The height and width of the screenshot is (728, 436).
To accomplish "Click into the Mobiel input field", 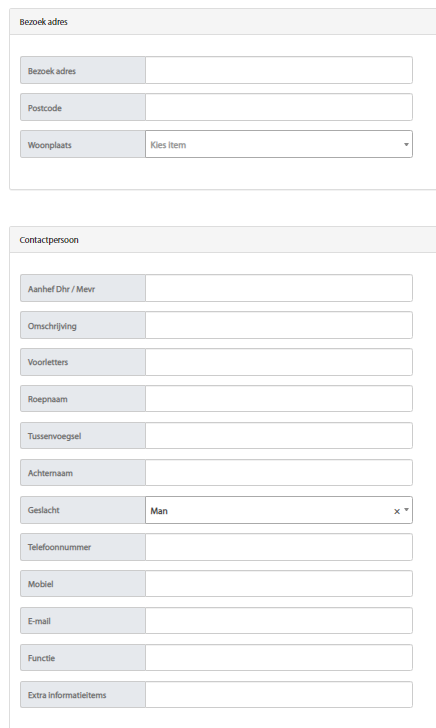I will 279,584.
